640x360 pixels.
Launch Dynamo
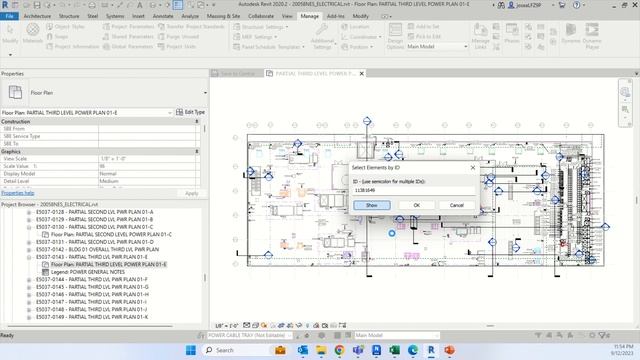pyautogui.click(x=571, y=33)
